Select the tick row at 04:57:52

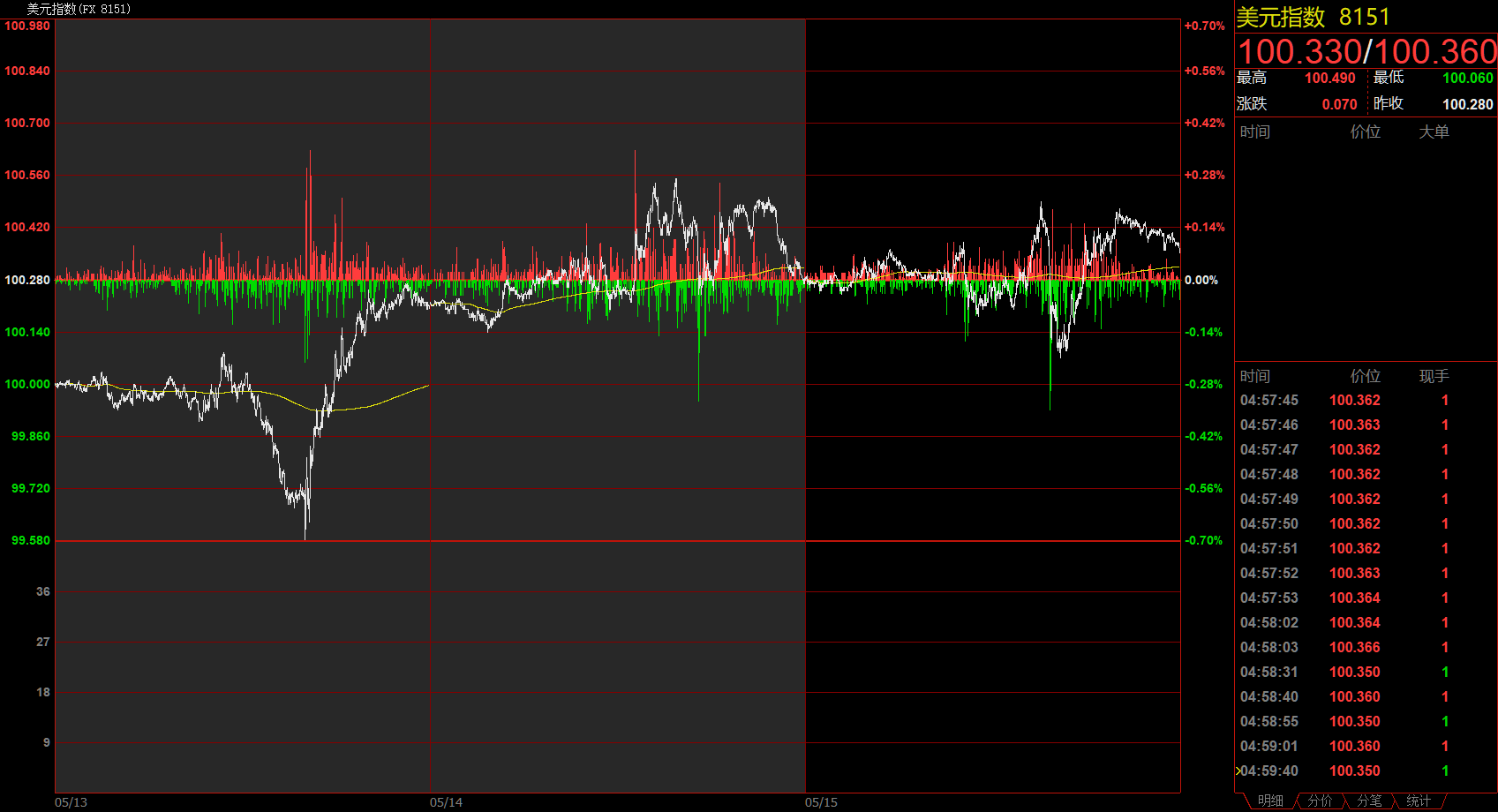[x=1366, y=573]
